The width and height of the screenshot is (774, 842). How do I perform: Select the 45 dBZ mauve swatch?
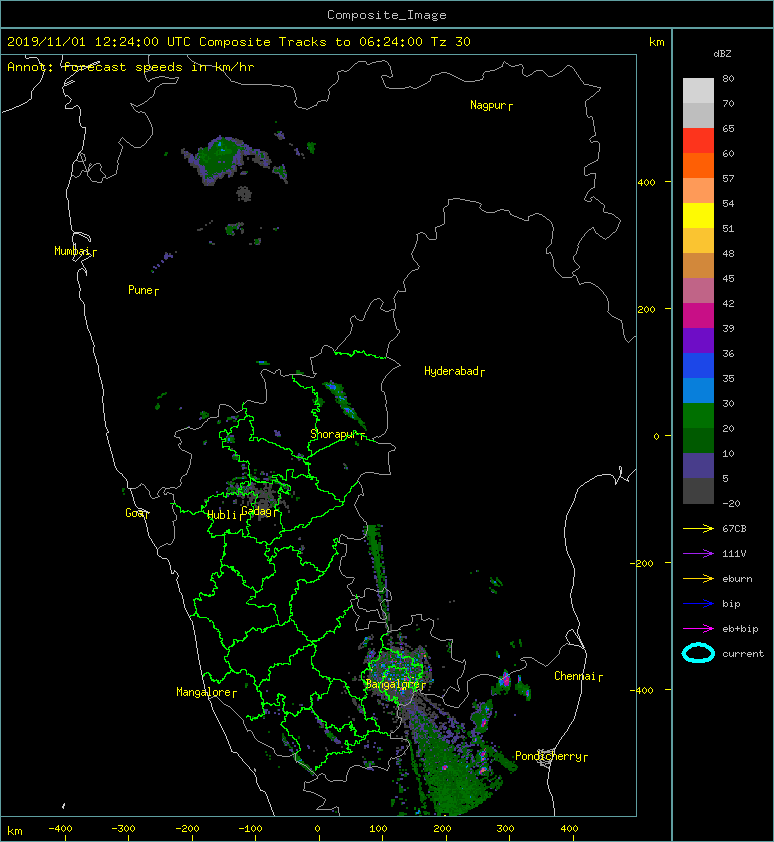pos(698,291)
